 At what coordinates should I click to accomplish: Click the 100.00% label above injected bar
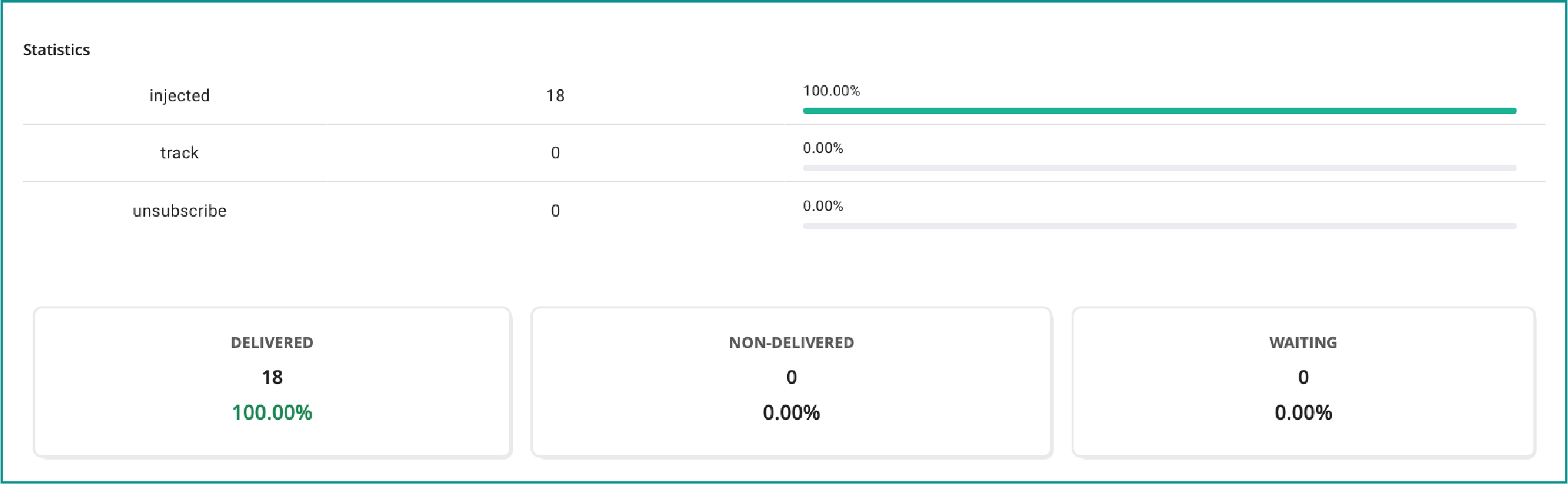pyautogui.click(x=831, y=91)
